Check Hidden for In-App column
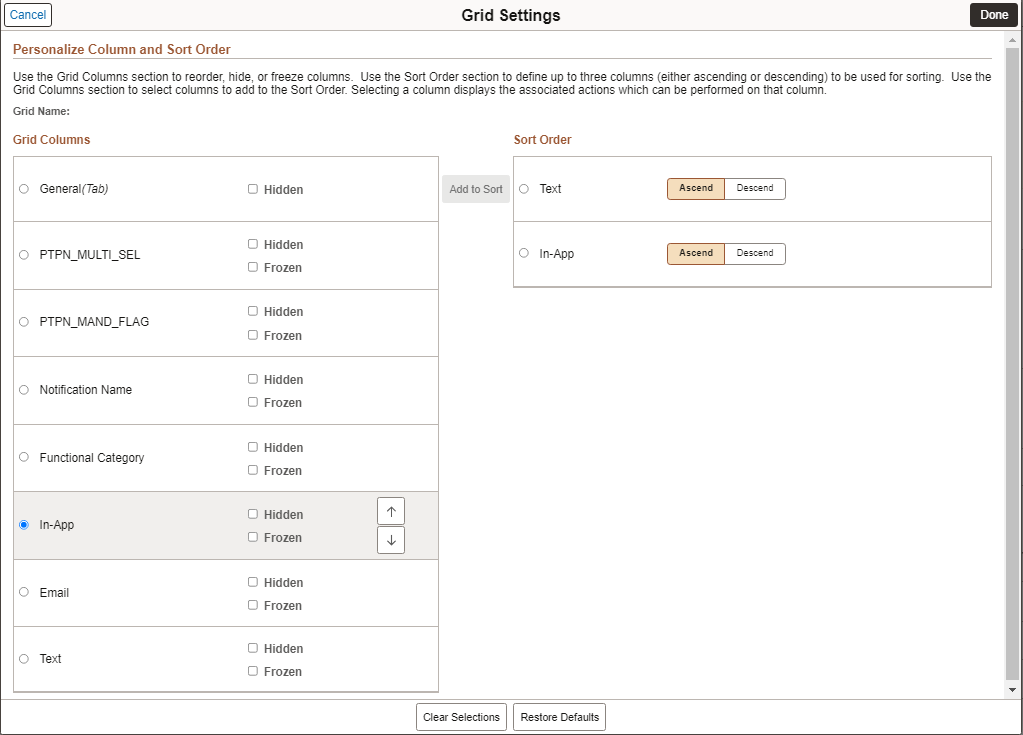Screen dimensions: 1023x735 [252, 514]
